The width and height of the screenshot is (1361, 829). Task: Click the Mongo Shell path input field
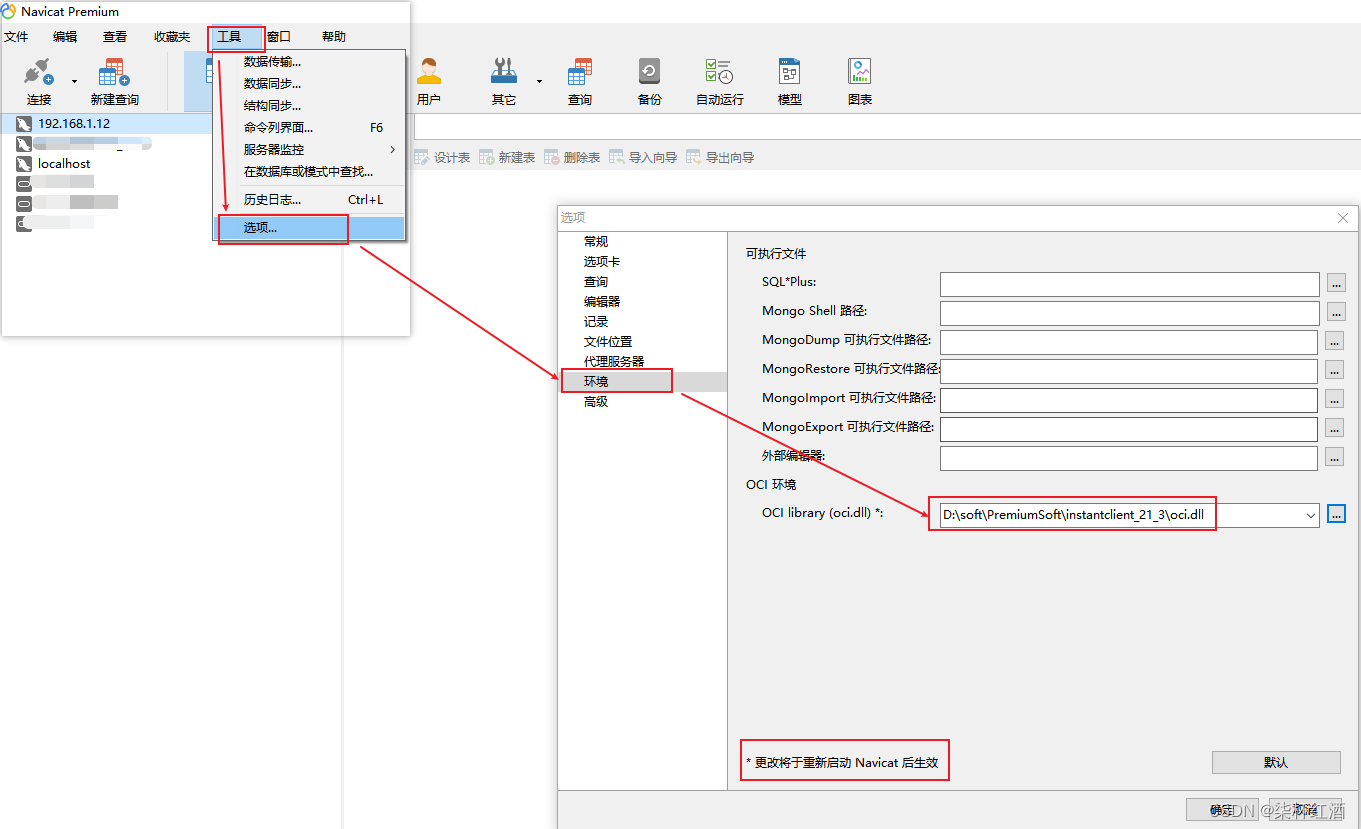pos(1129,313)
